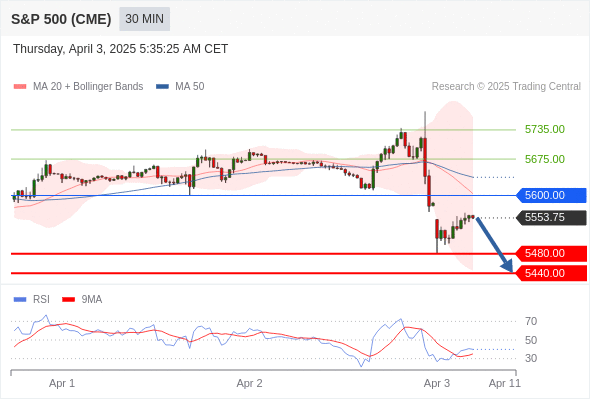
Task: Click the 5553.75 current price tag
Action: tap(551, 217)
